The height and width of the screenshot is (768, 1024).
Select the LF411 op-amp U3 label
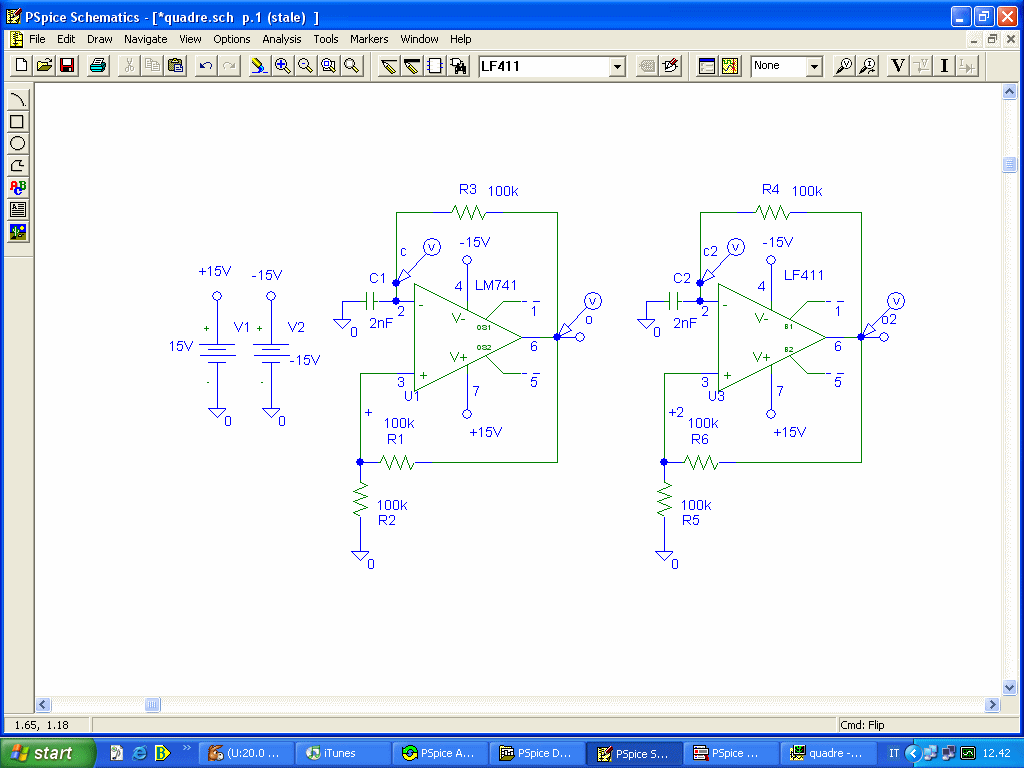pyautogui.click(x=804, y=276)
